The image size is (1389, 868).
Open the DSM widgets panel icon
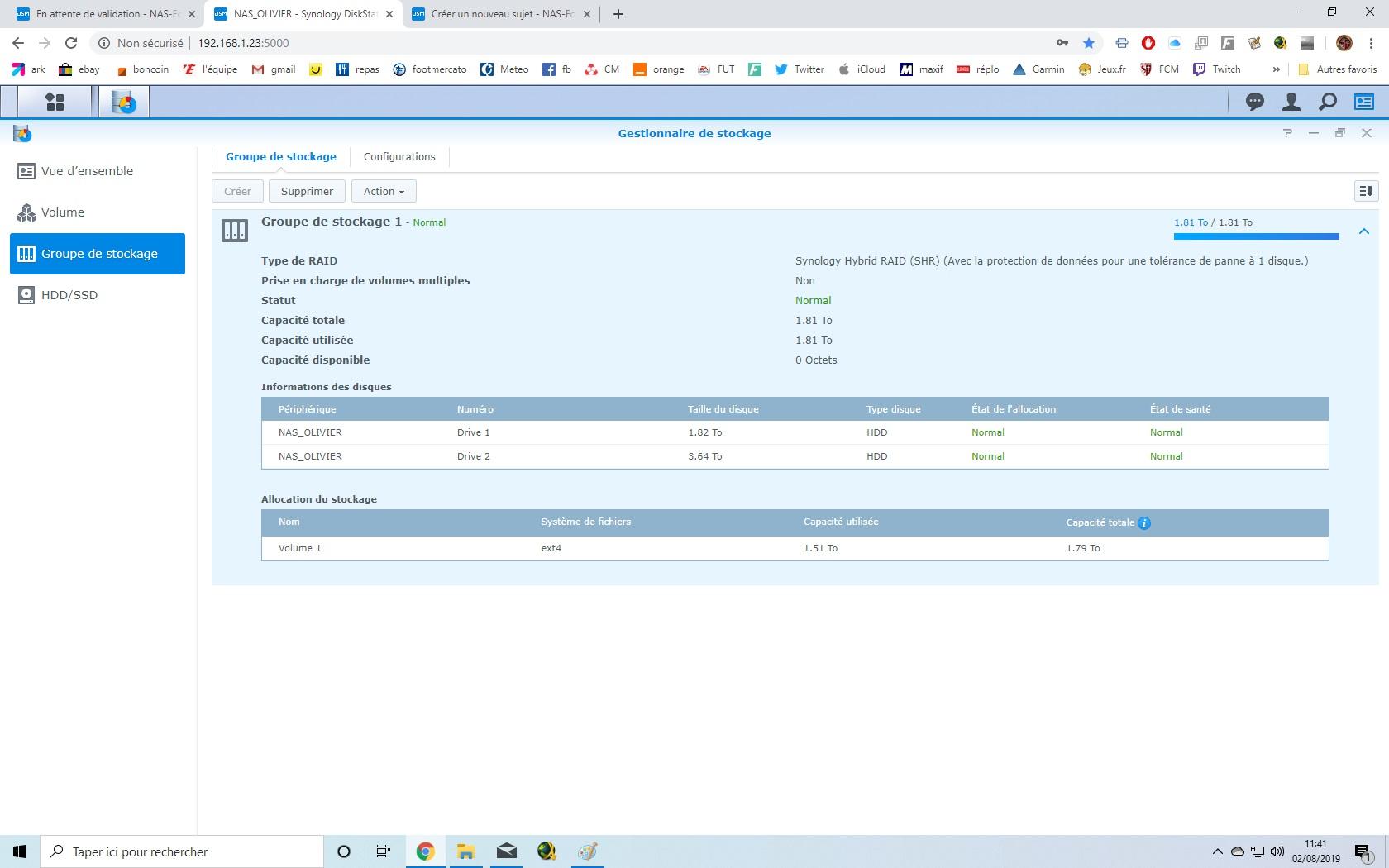[x=1363, y=102]
